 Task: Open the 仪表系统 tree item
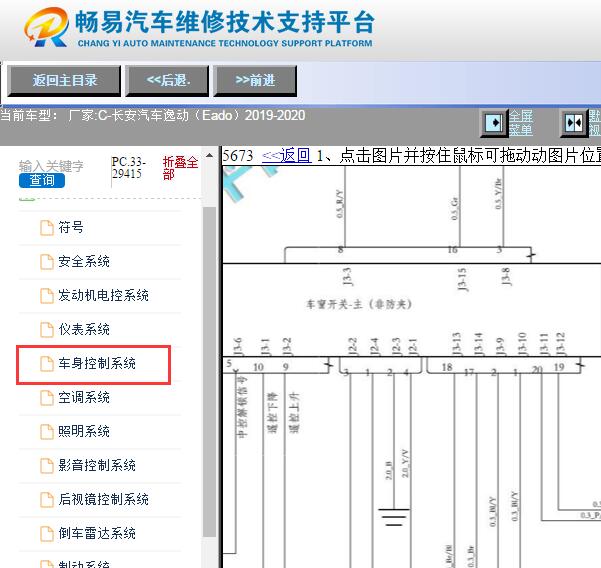(84, 330)
